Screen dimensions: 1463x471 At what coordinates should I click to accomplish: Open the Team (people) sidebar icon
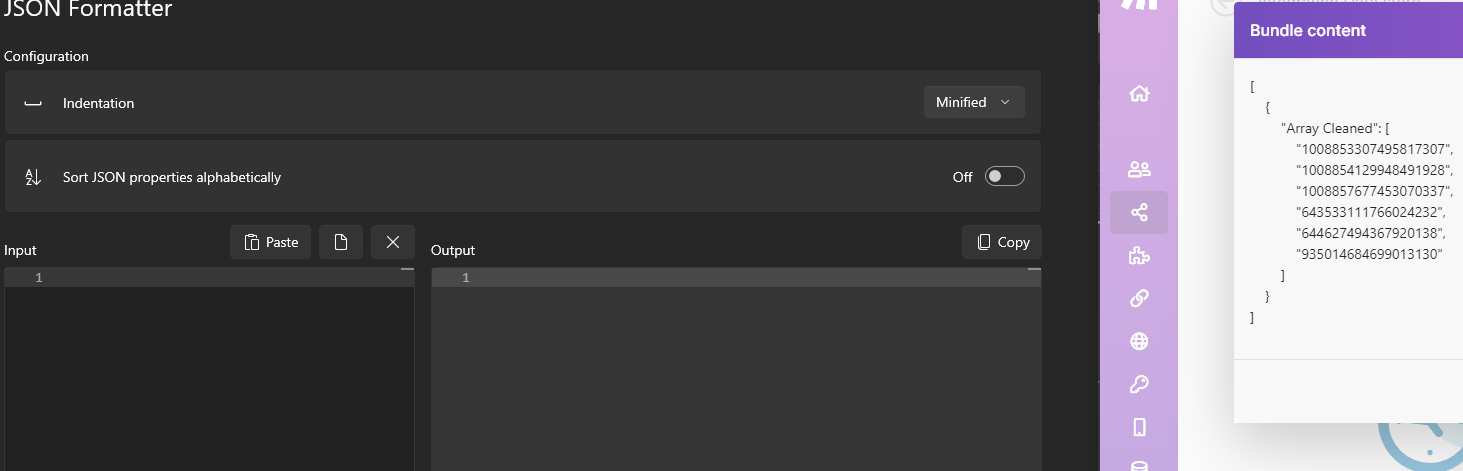tap(1138, 169)
